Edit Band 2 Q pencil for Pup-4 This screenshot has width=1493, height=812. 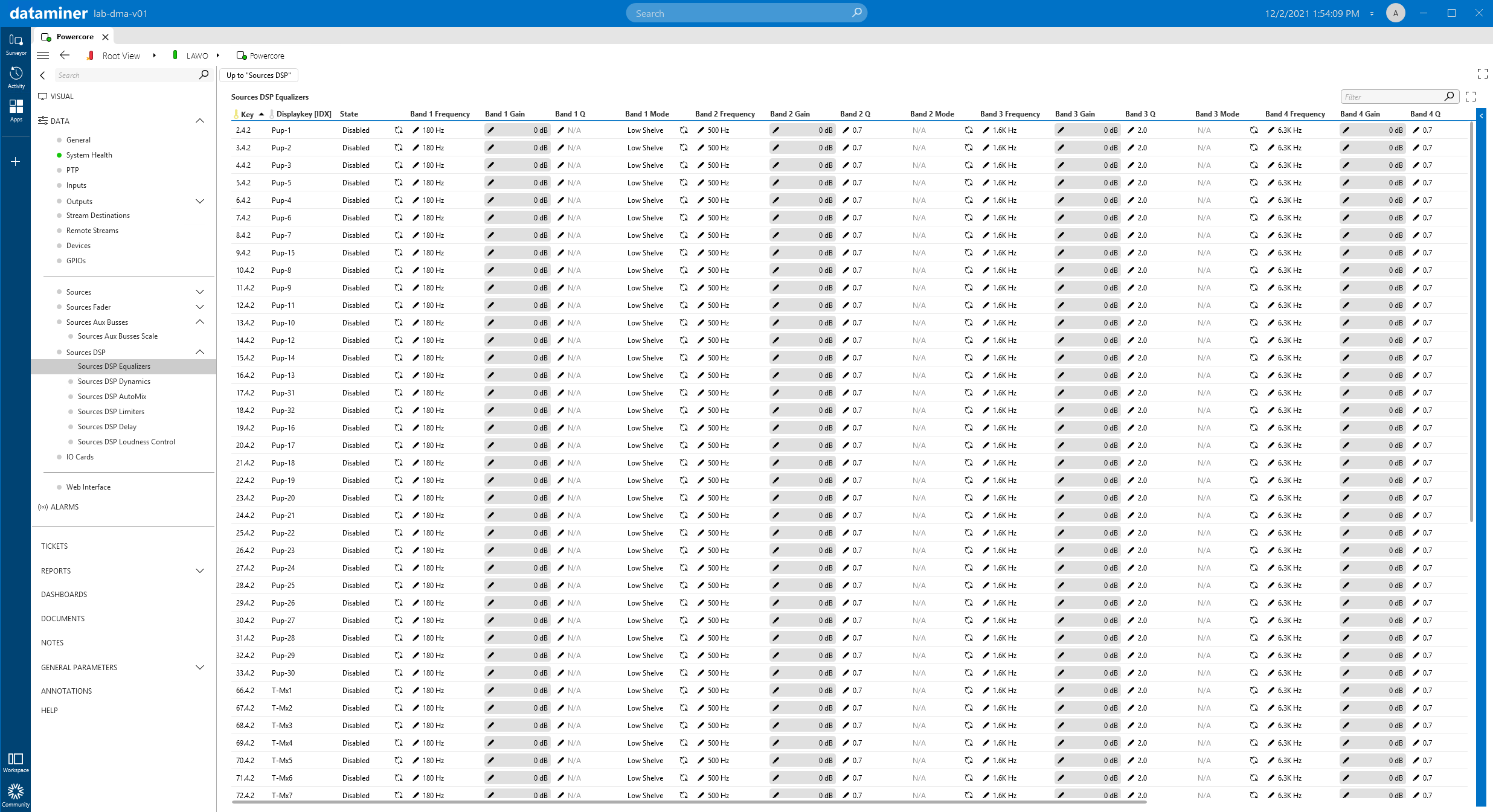846,200
